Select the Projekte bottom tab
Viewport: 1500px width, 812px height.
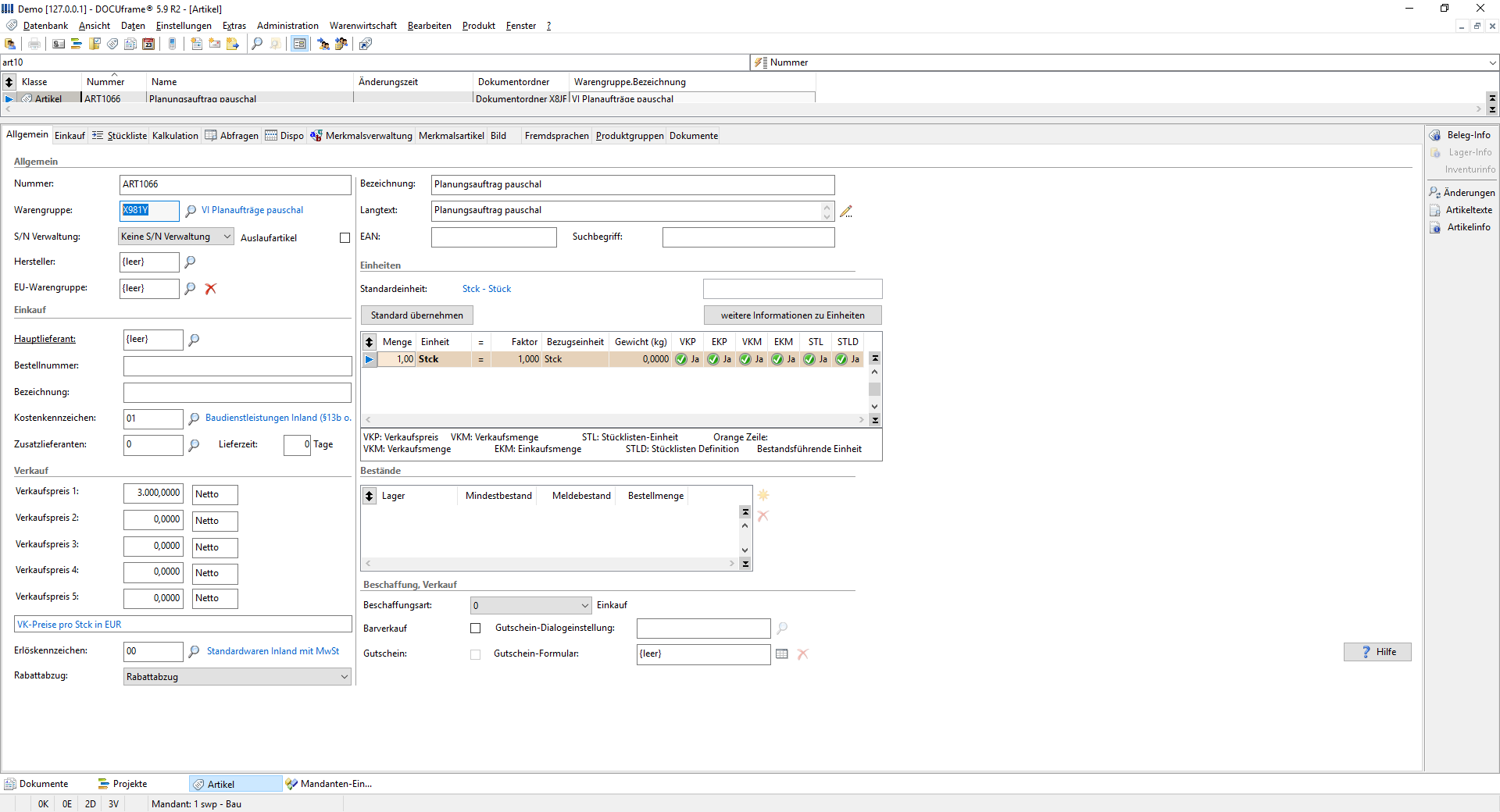[x=123, y=784]
